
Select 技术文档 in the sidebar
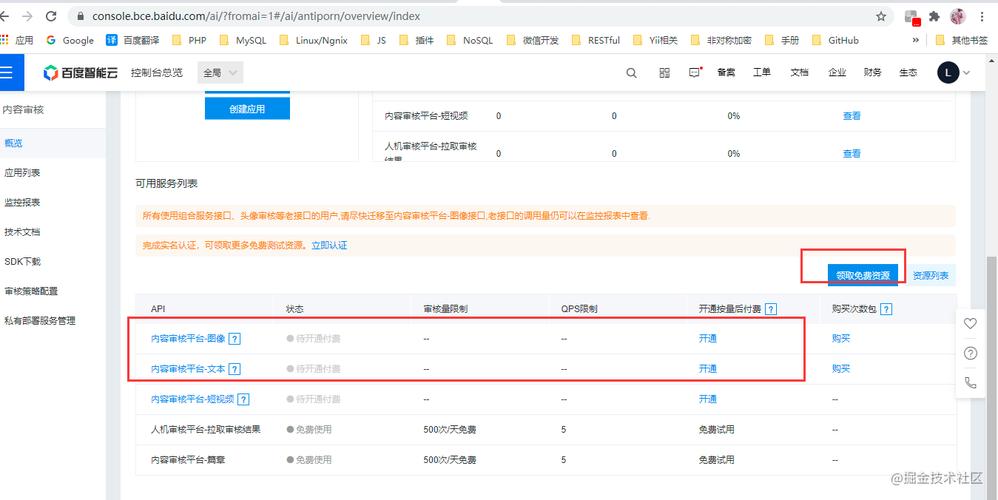coord(53,232)
